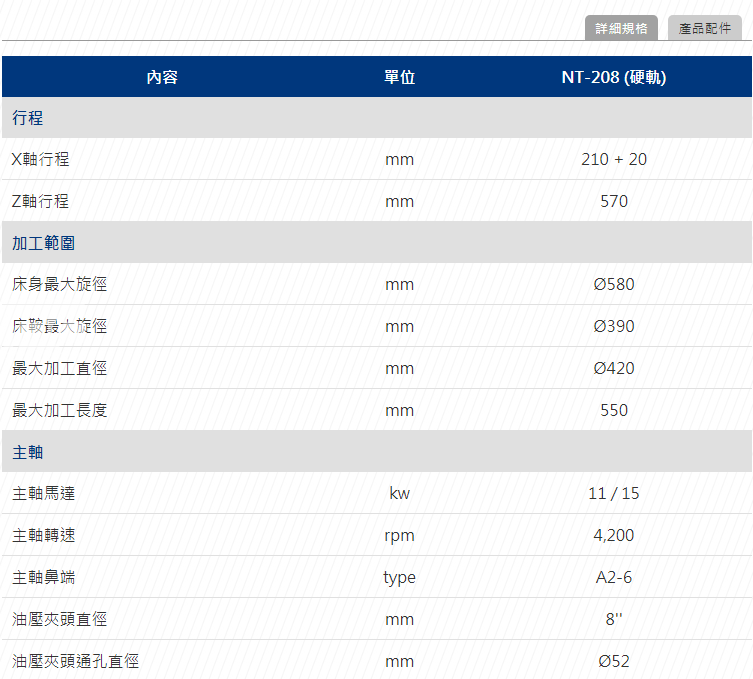Click the 內容 column header
The height and width of the screenshot is (679, 753).
click(x=162, y=77)
